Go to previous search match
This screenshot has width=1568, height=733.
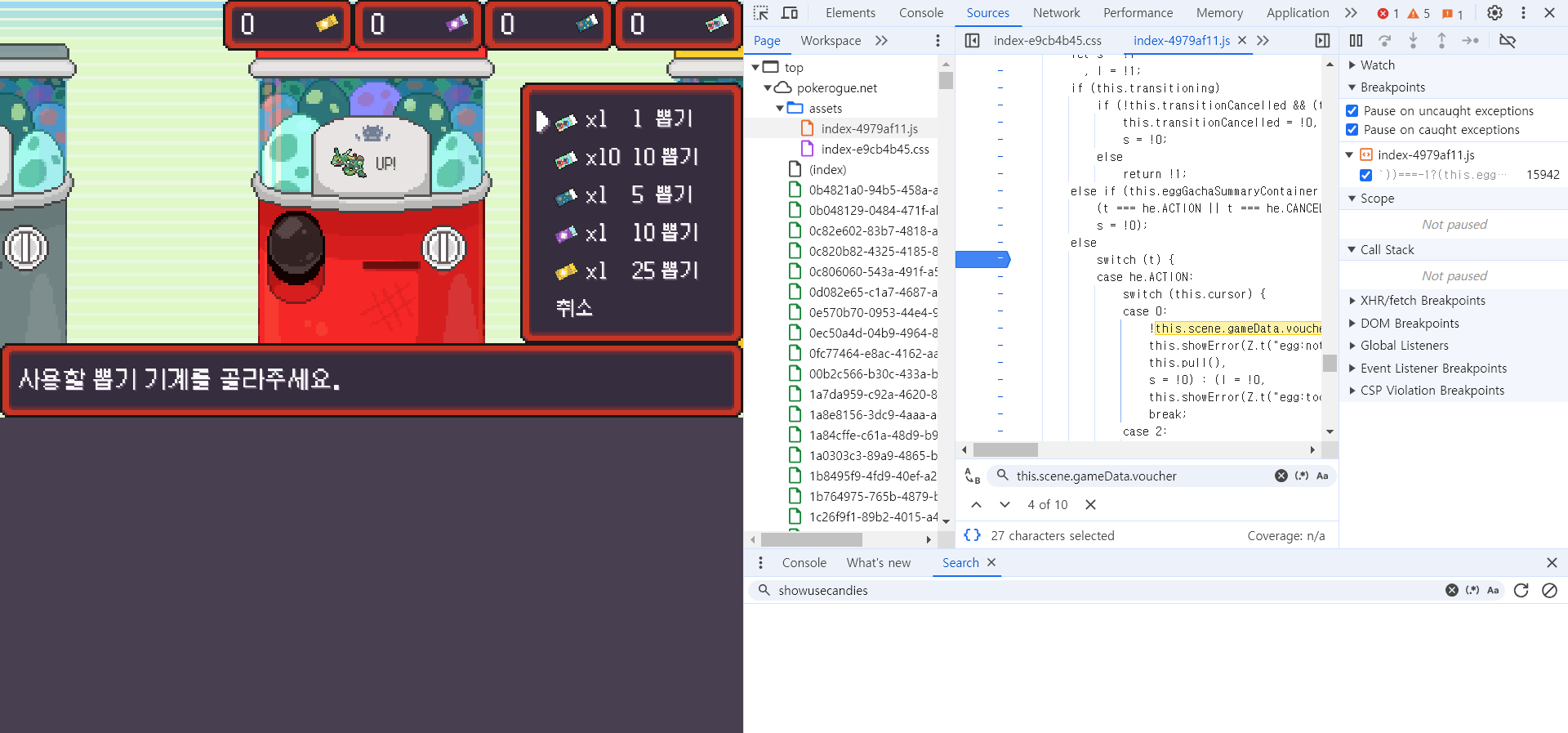tap(976, 504)
